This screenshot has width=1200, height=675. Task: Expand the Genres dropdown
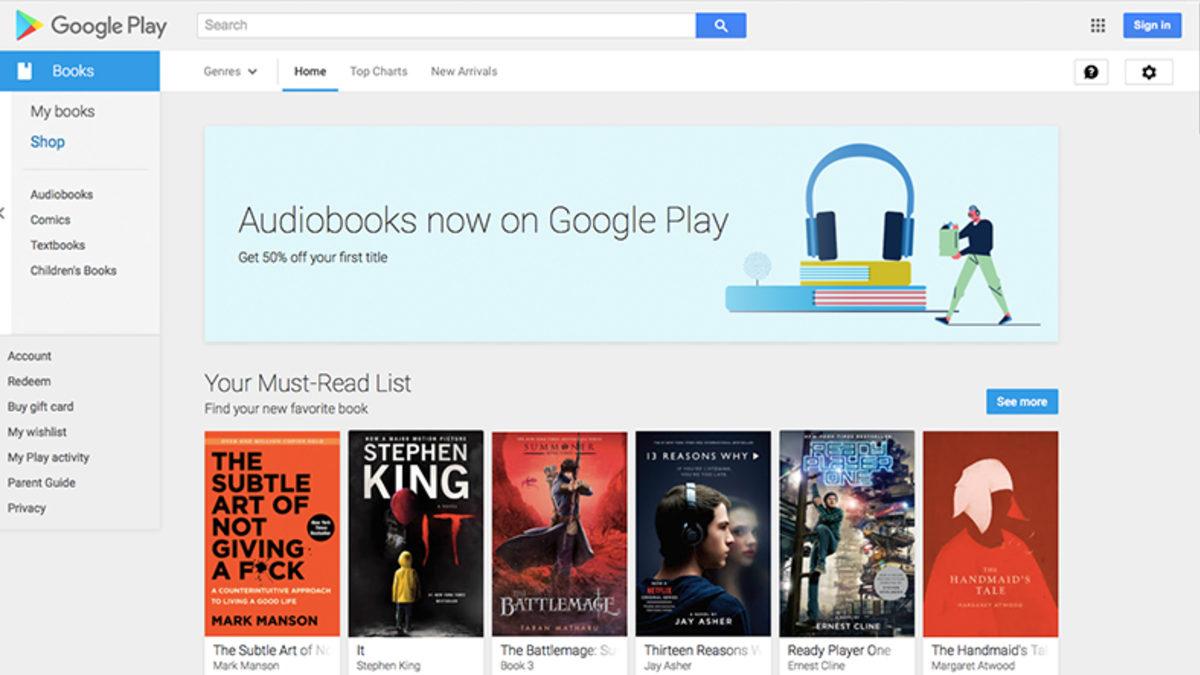tap(230, 72)
